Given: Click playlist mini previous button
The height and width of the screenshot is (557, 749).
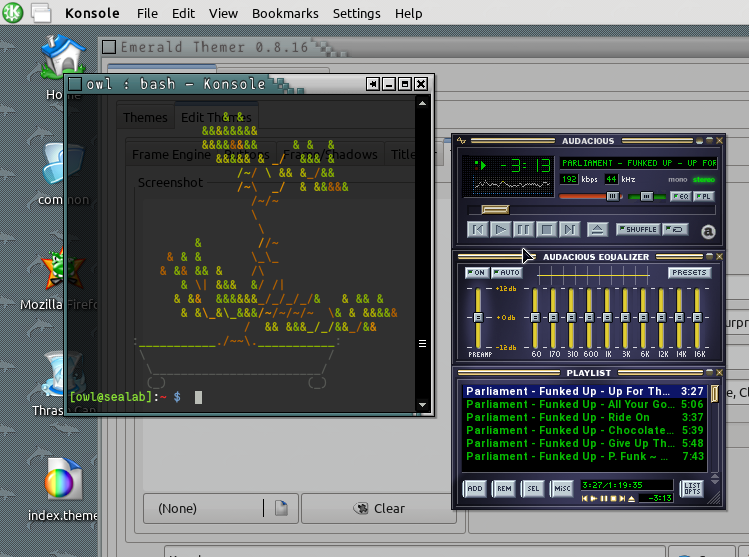Looking at the screenshot, I should click(585, 499).
